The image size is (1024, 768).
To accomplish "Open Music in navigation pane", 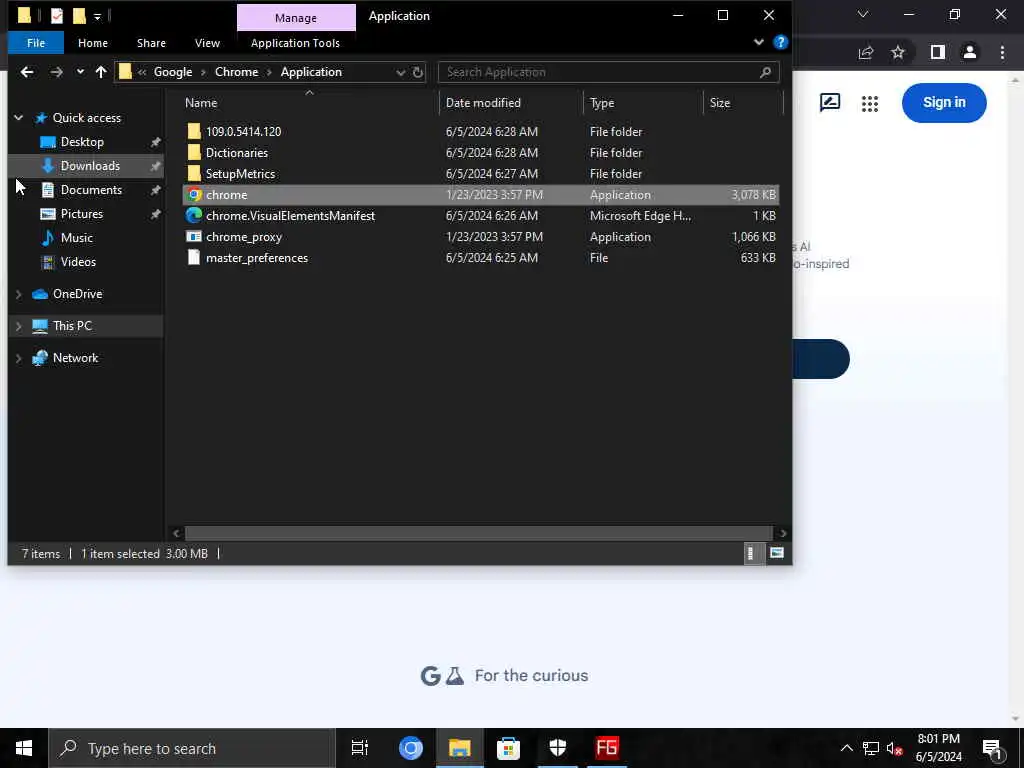I will pyautogui.click(x=76, y=238).
